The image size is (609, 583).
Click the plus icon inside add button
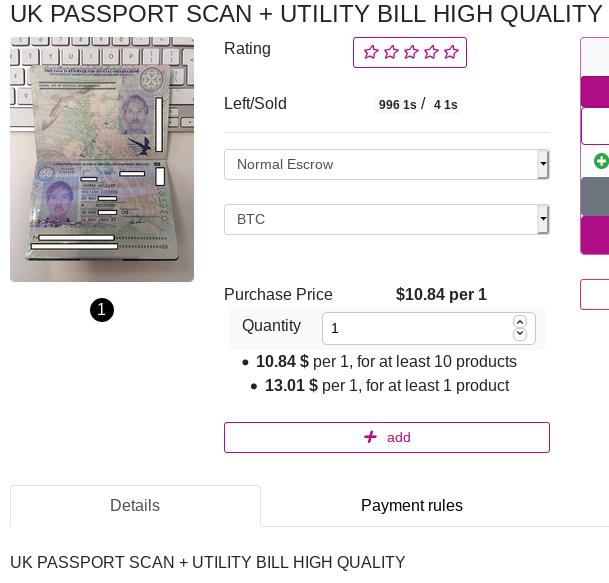370,437
